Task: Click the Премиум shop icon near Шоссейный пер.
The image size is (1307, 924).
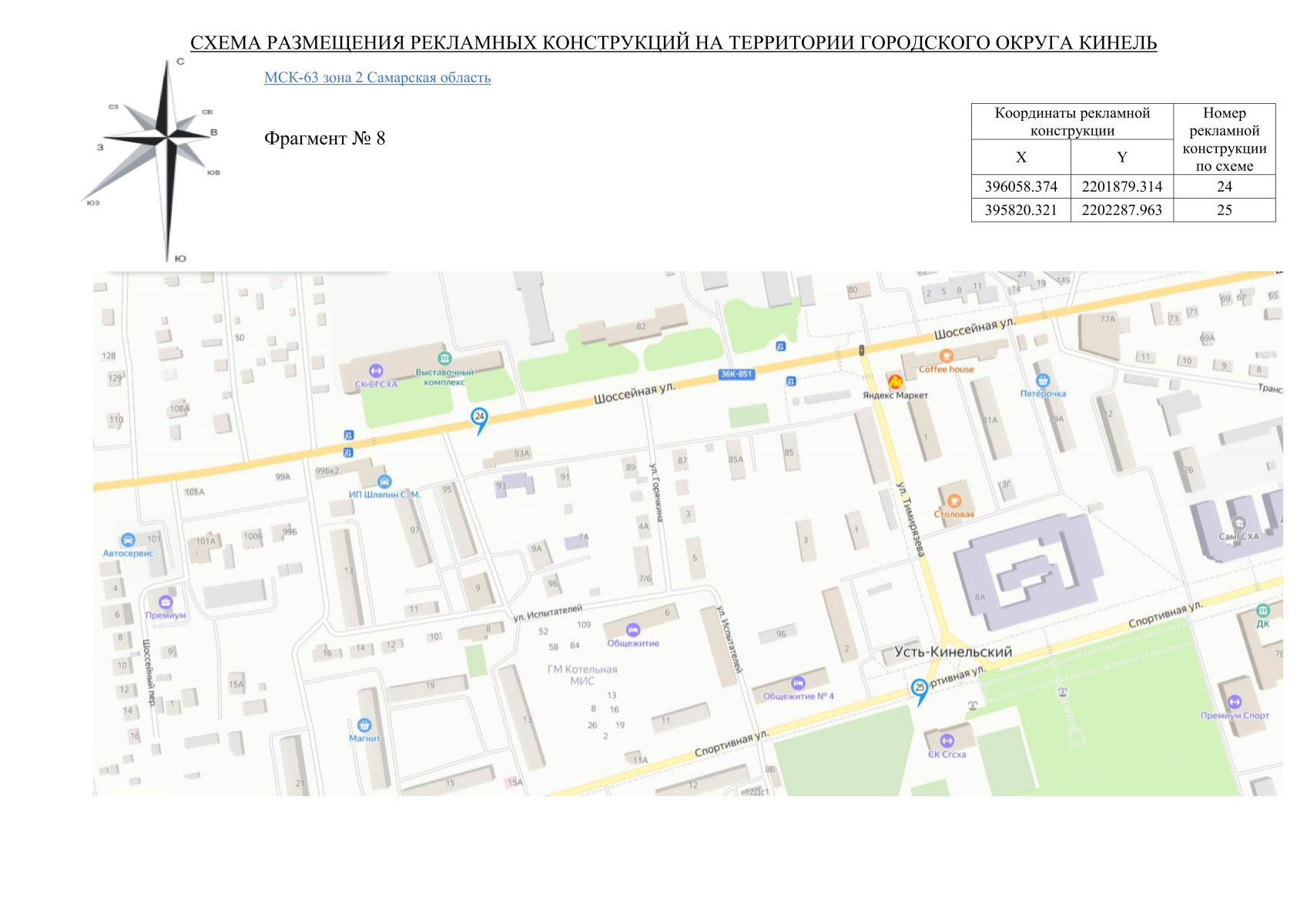Action: 166,602
